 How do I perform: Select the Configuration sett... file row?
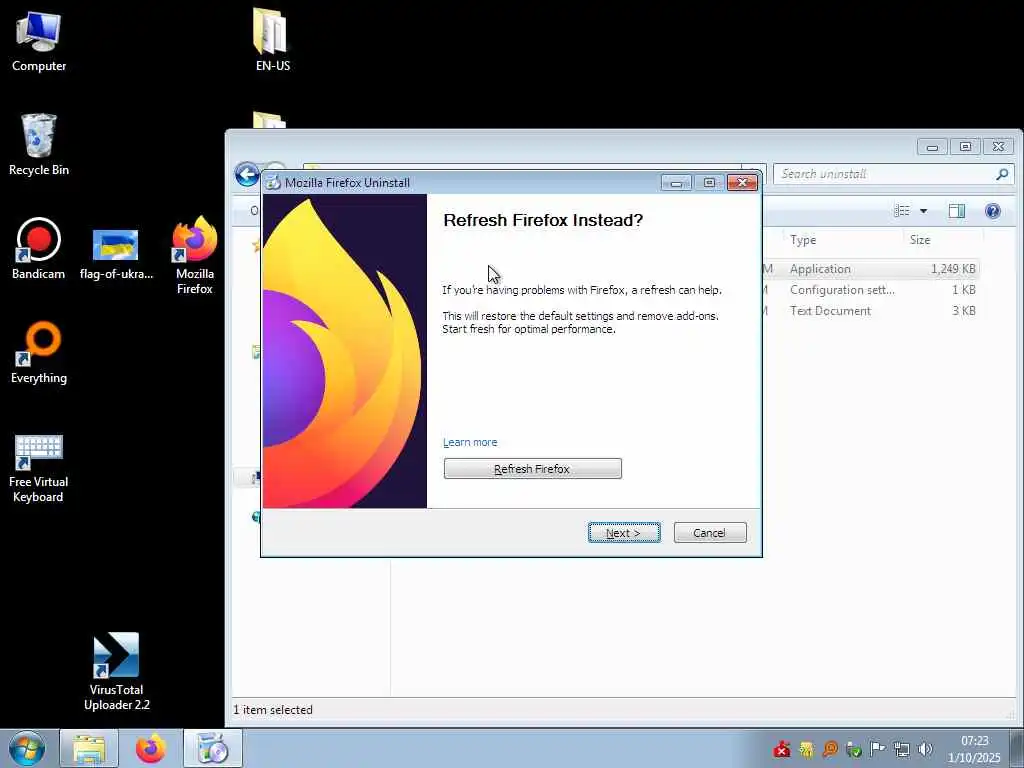click(x=871, y=290)
